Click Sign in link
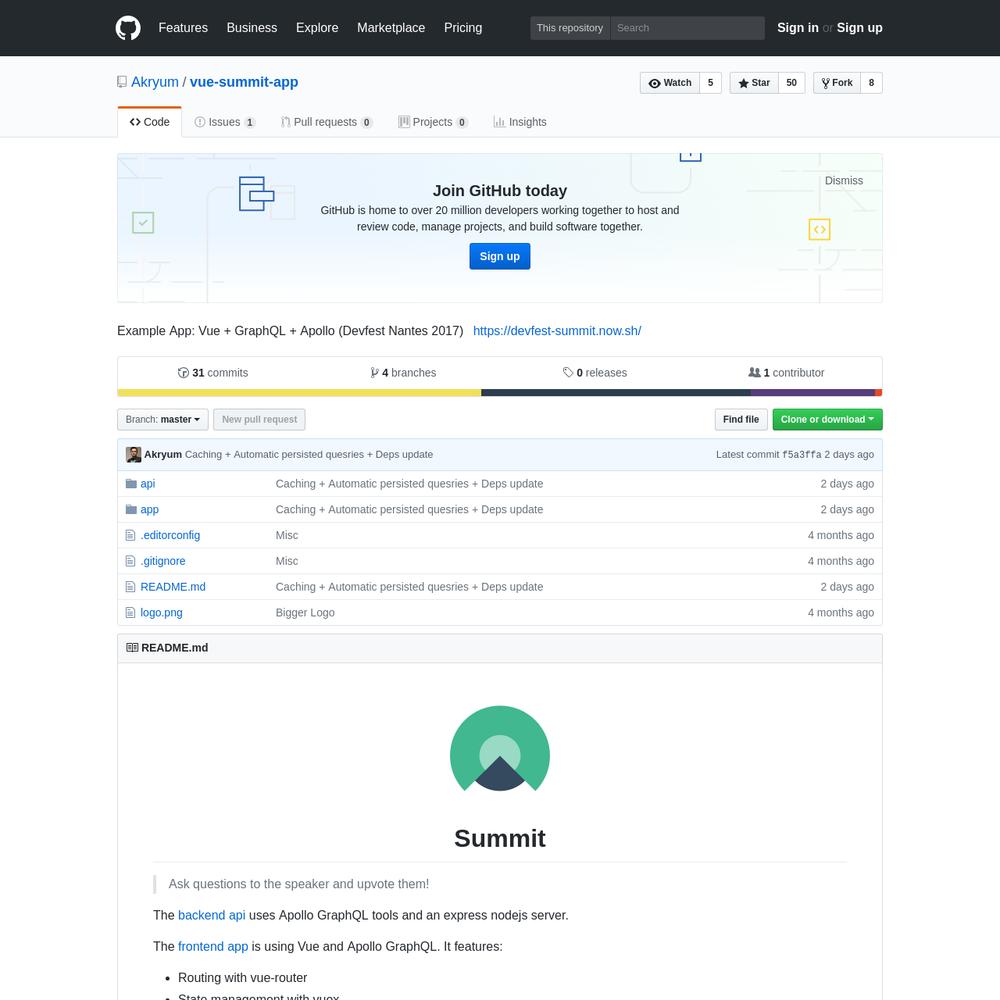Viewport: 1000px width, 1000px height. (x=797, y=28)
